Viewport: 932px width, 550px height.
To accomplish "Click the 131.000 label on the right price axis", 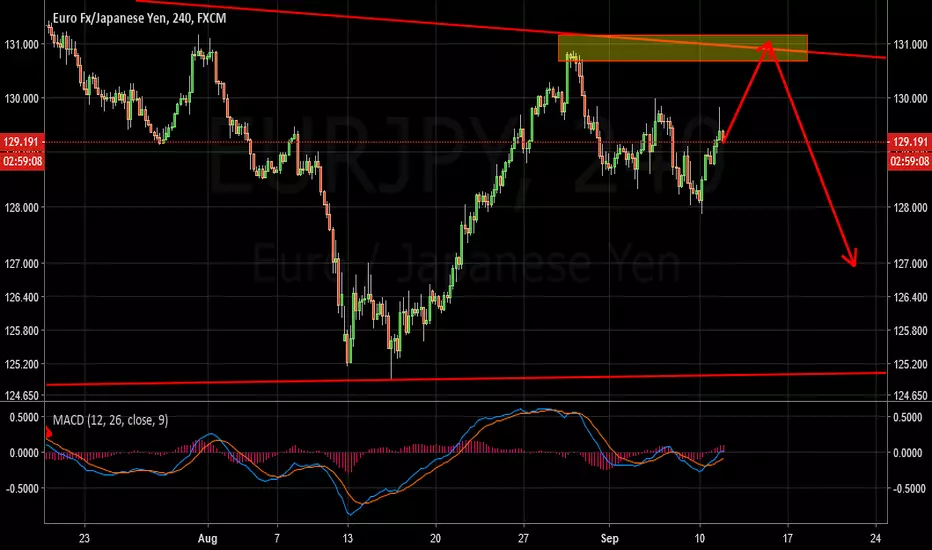I will [x=910, y=45].
